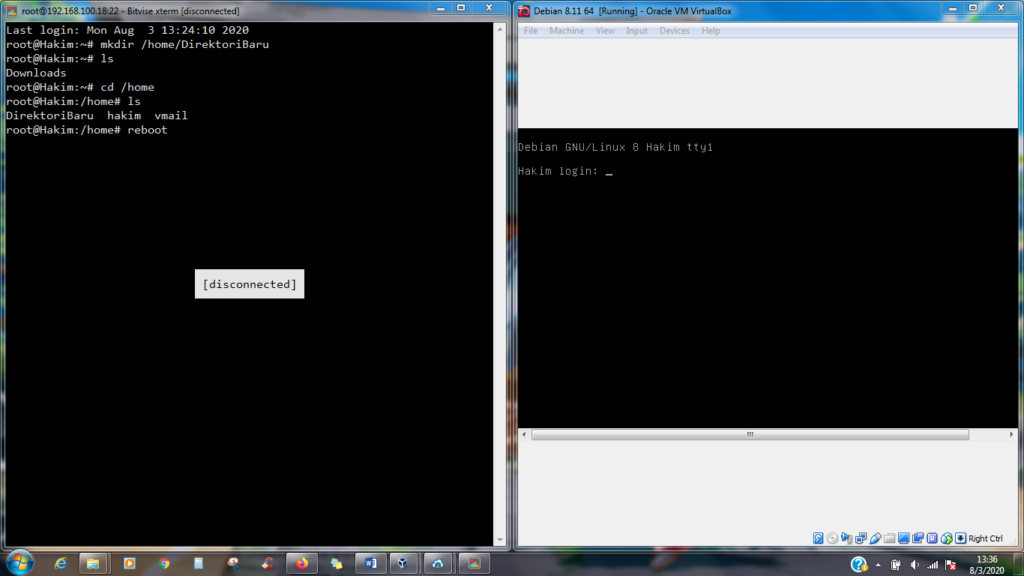Click the xterm scrollbar down arrow
The height and width of the screenshot is (576, 1024).
click(500, 540)
